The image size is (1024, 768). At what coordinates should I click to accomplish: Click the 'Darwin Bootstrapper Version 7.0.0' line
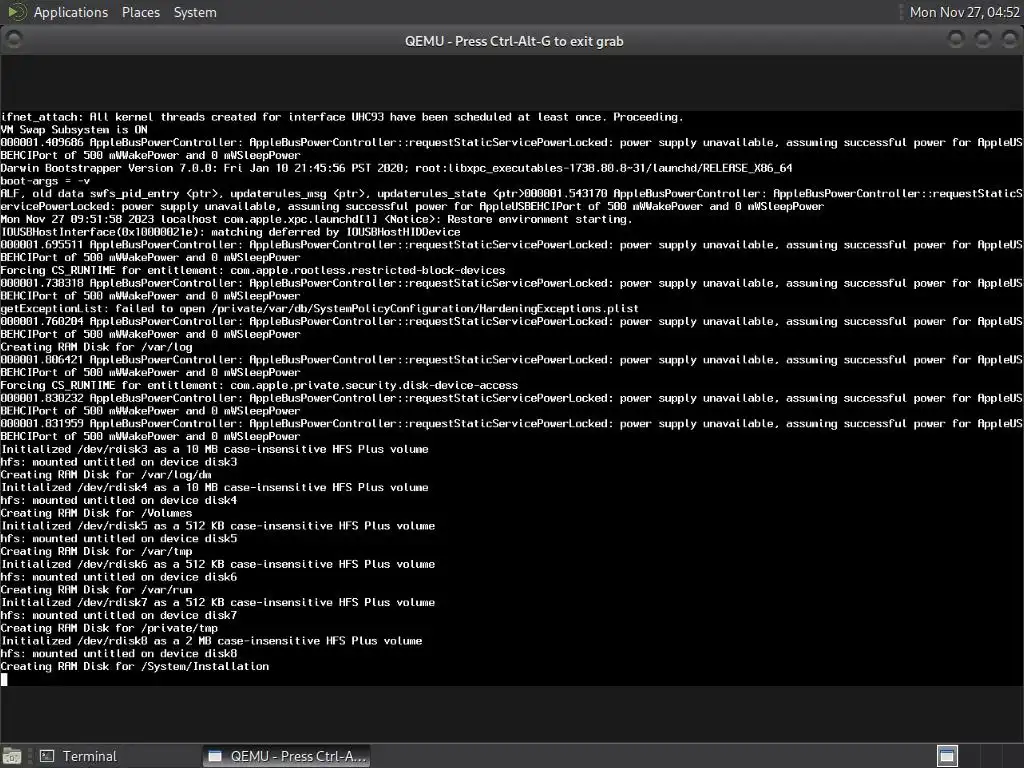pos(396,168)
